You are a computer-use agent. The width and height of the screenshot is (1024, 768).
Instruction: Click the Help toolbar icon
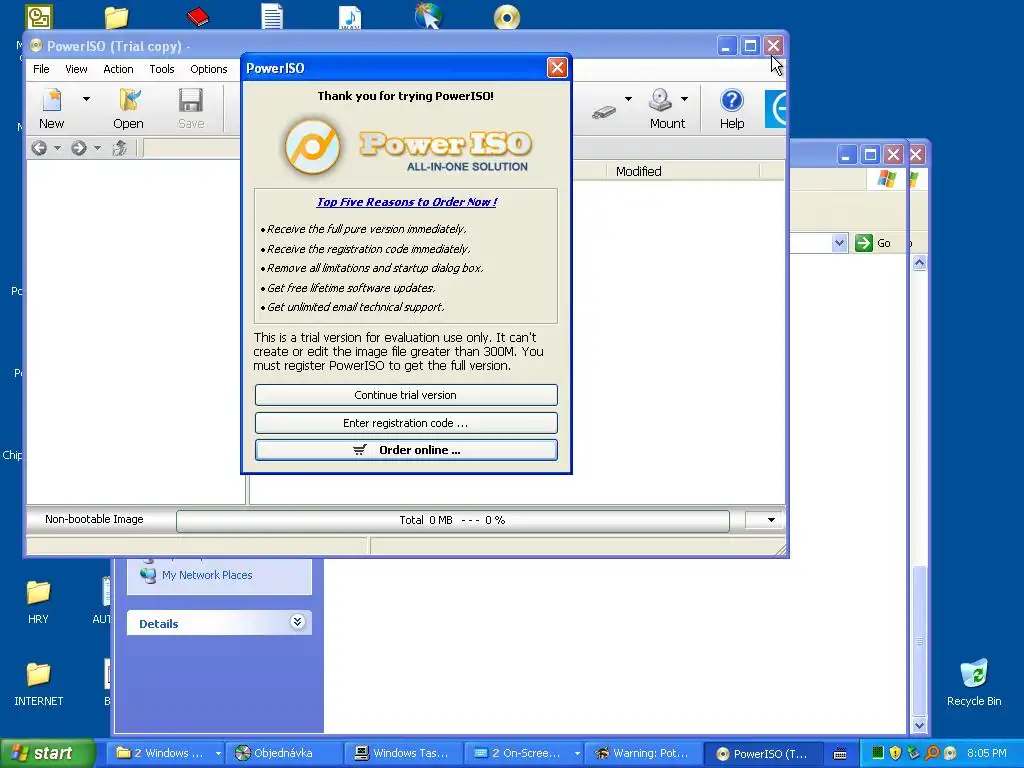tap(732, 108)
